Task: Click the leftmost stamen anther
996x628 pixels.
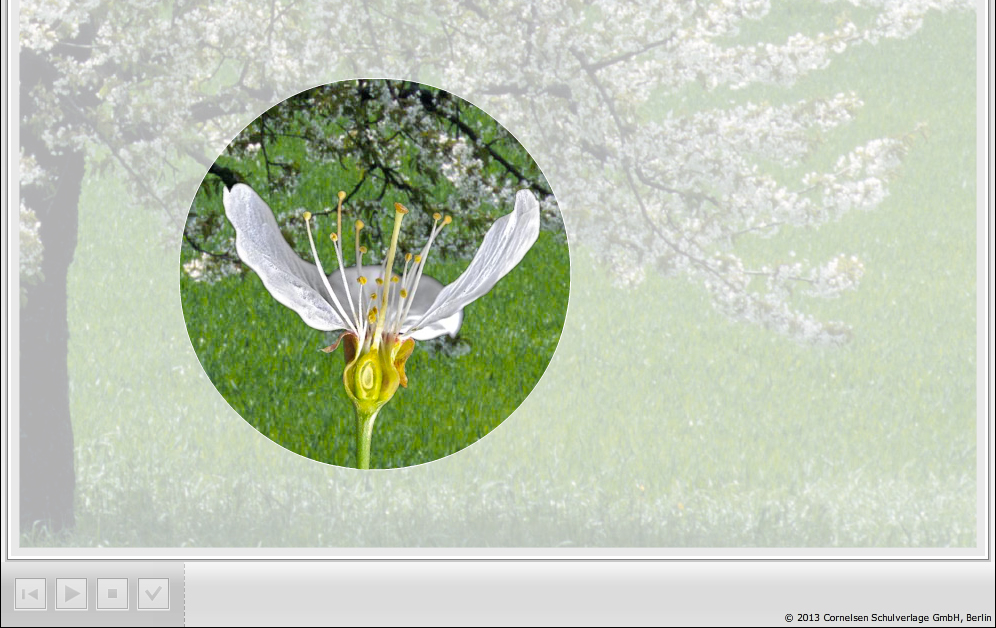Action: (307, 216)
